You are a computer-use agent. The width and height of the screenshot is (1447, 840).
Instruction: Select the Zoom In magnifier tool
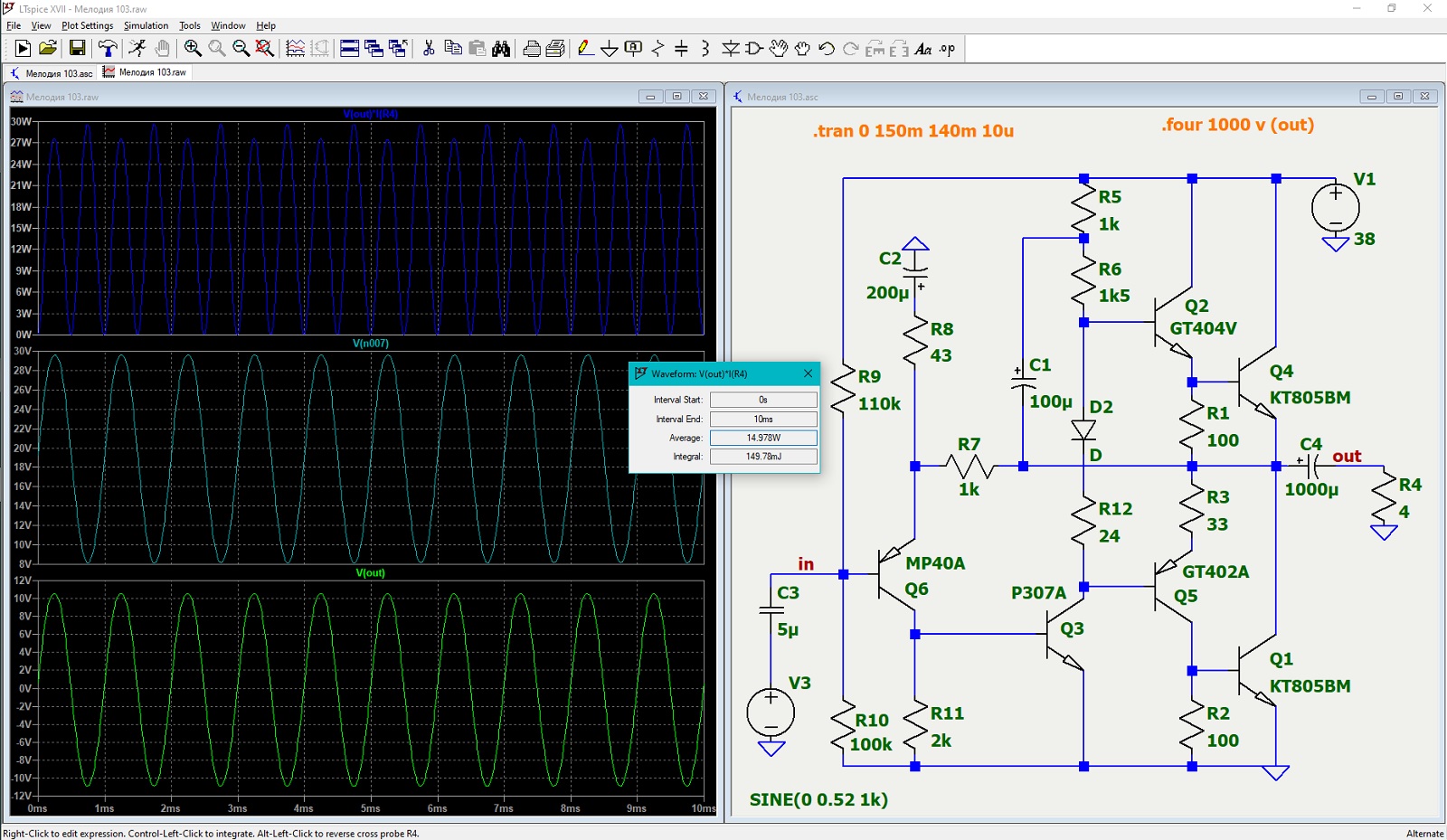click(193, 49)
